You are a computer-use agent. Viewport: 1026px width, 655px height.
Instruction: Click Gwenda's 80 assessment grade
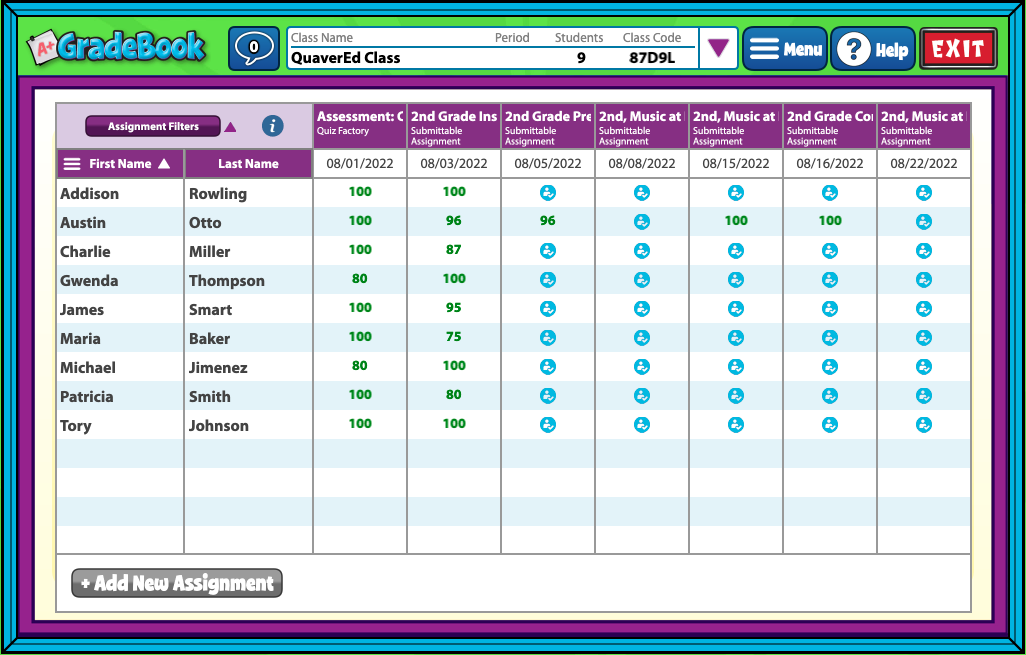360,279
